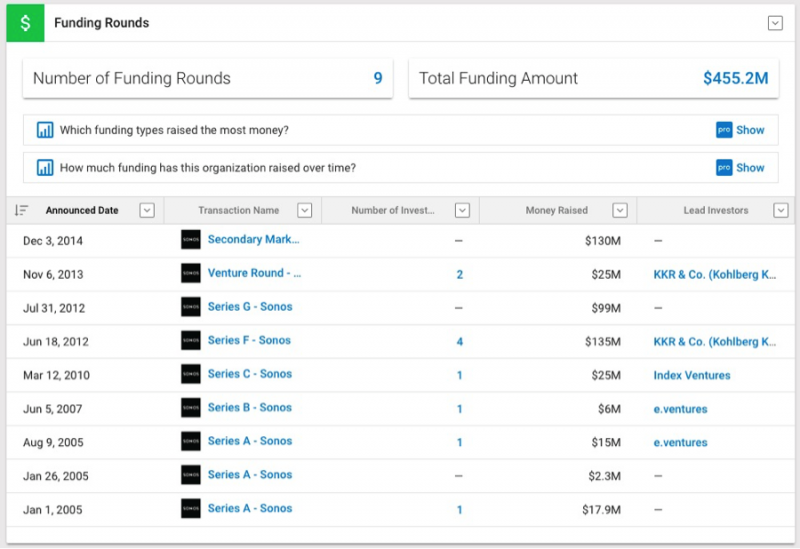The image size is (800, 549).
Task: Select the Dec 3, 2014 date cell
Action: [53, 241]
